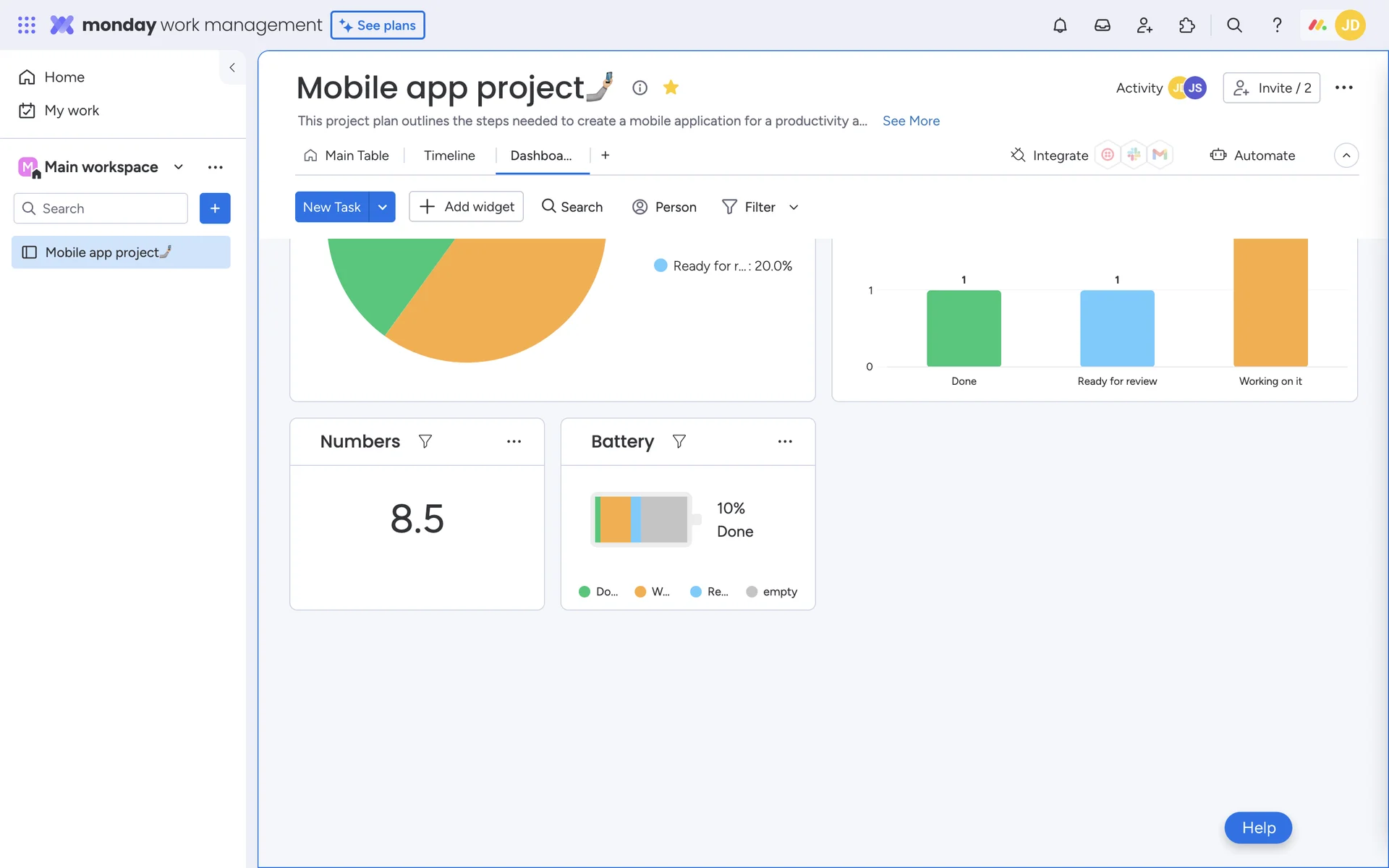Click the Add widget button

466,207
